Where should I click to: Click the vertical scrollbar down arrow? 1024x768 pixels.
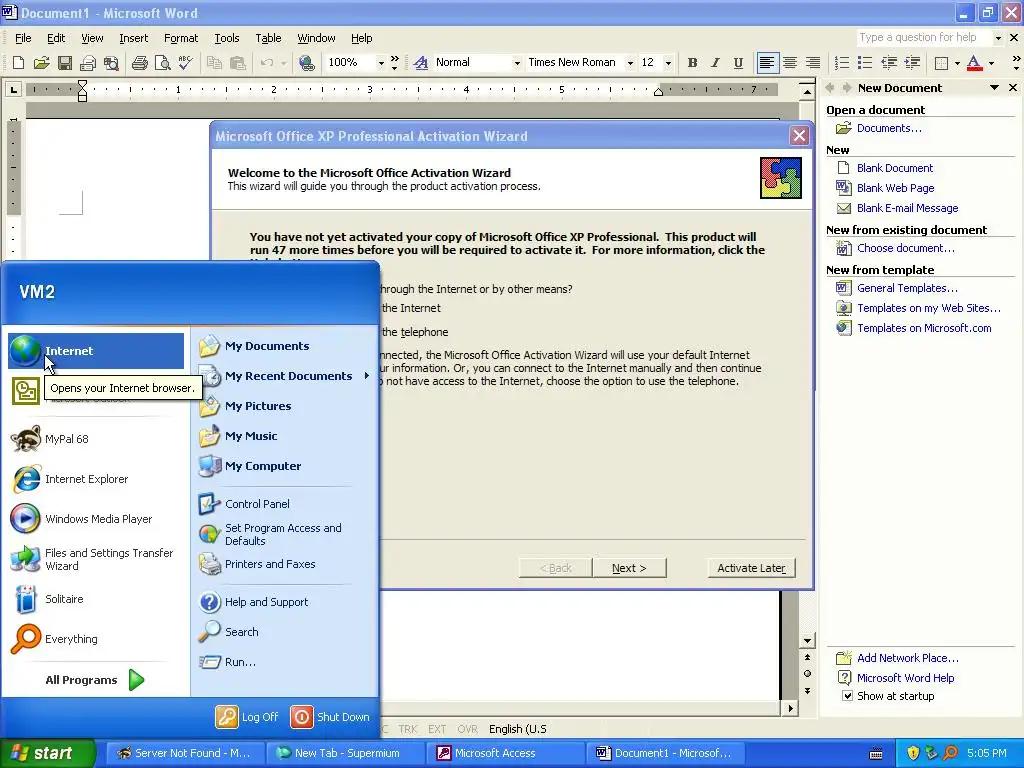coord(807,641)
